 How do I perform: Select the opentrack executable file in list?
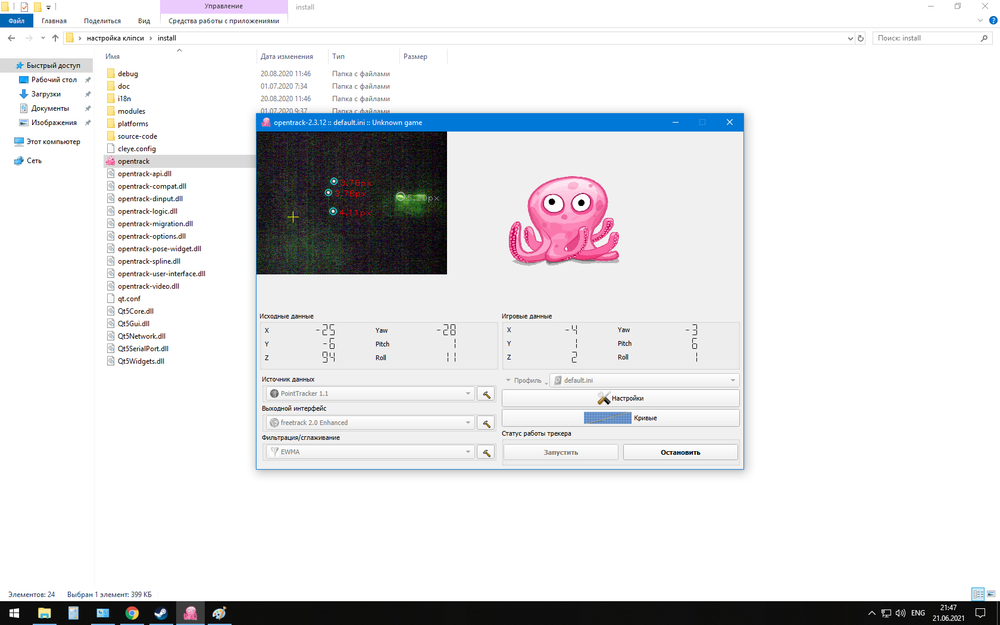132,161
